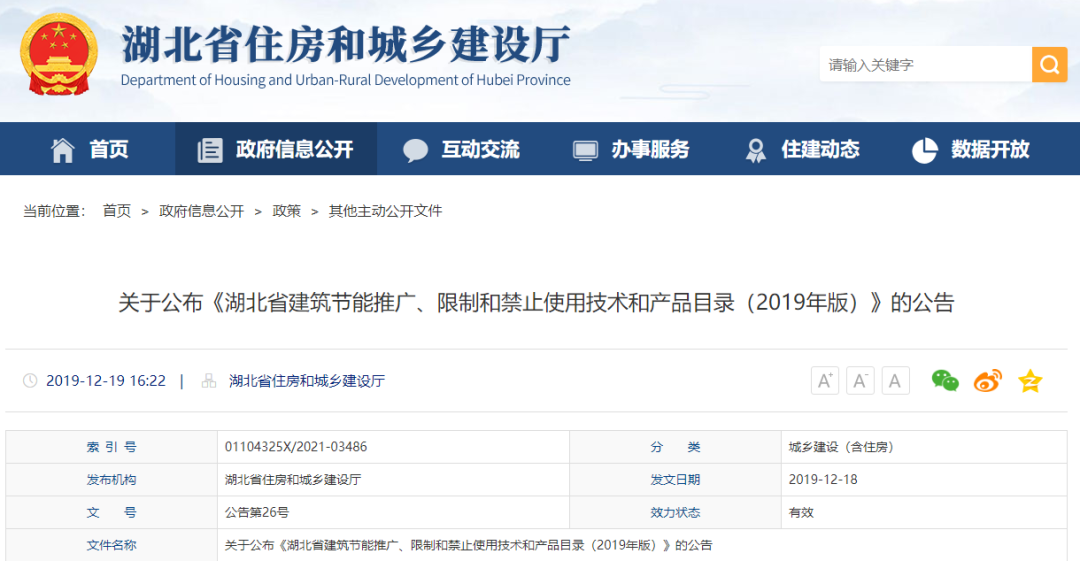Share article via WeChat icon
Viewport: 1080px width, 561px height.
[944, 381]
